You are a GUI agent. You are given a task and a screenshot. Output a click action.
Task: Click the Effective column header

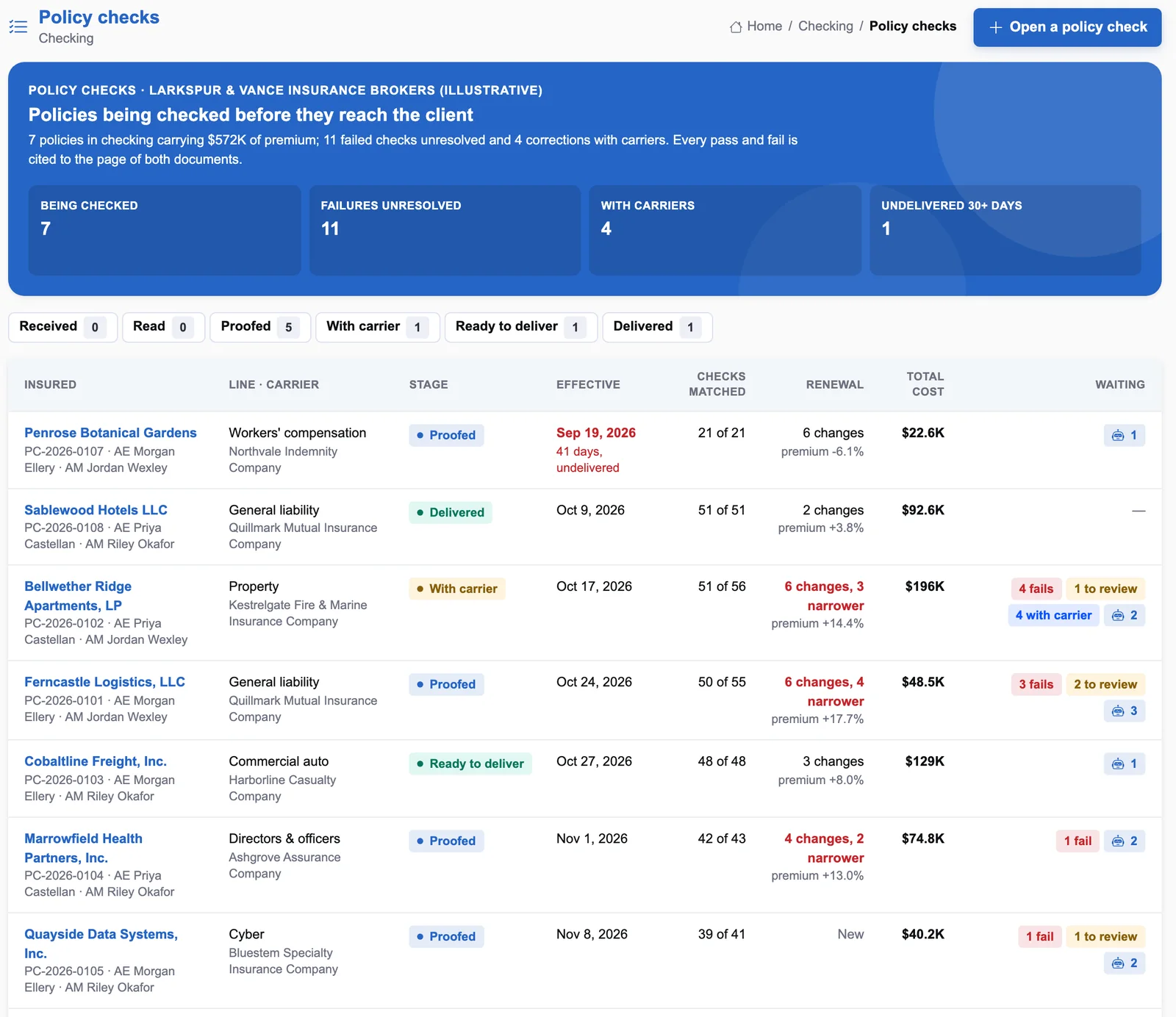point(588,384)
